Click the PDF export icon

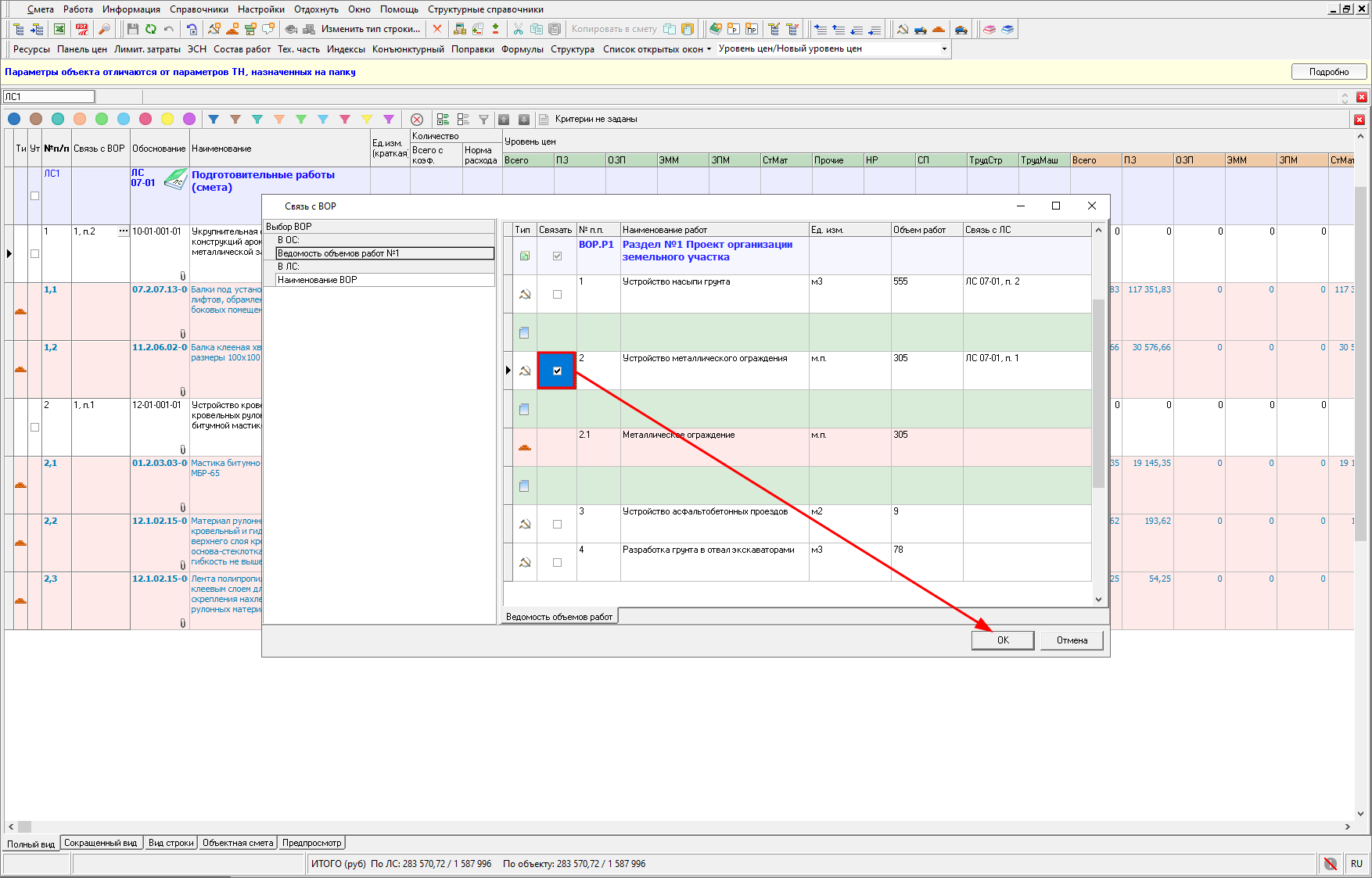[81, 29]
